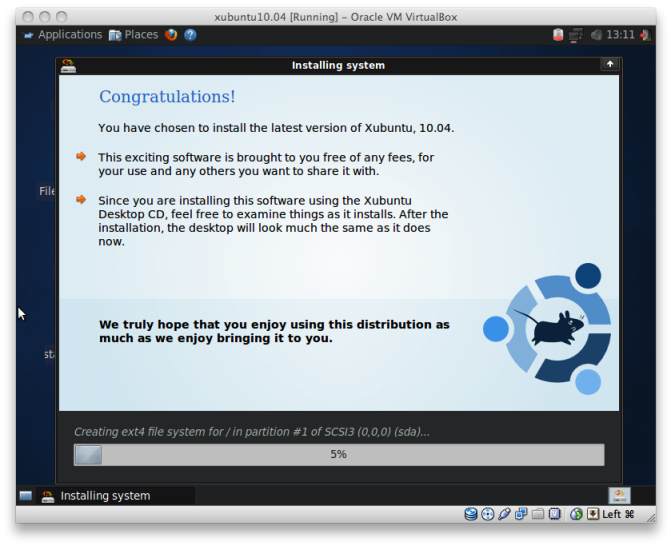Click VirtualBox network adapters status icon

click(521, 514)
